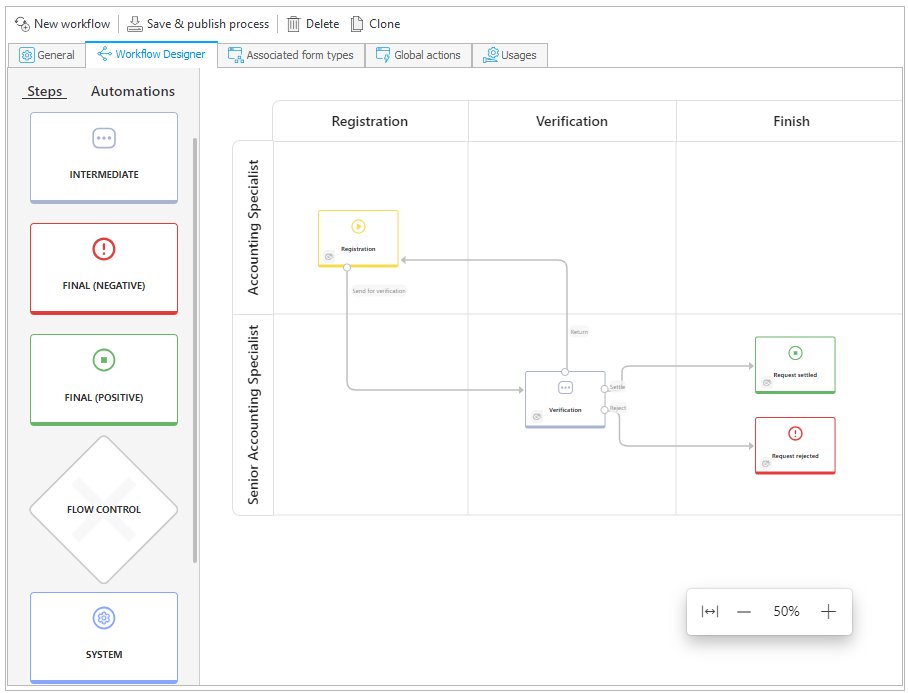Image resolution: width=908 pixels, height=693 pixels.
Task: Select the Verification step on canvas
Action: coord(565,399)
